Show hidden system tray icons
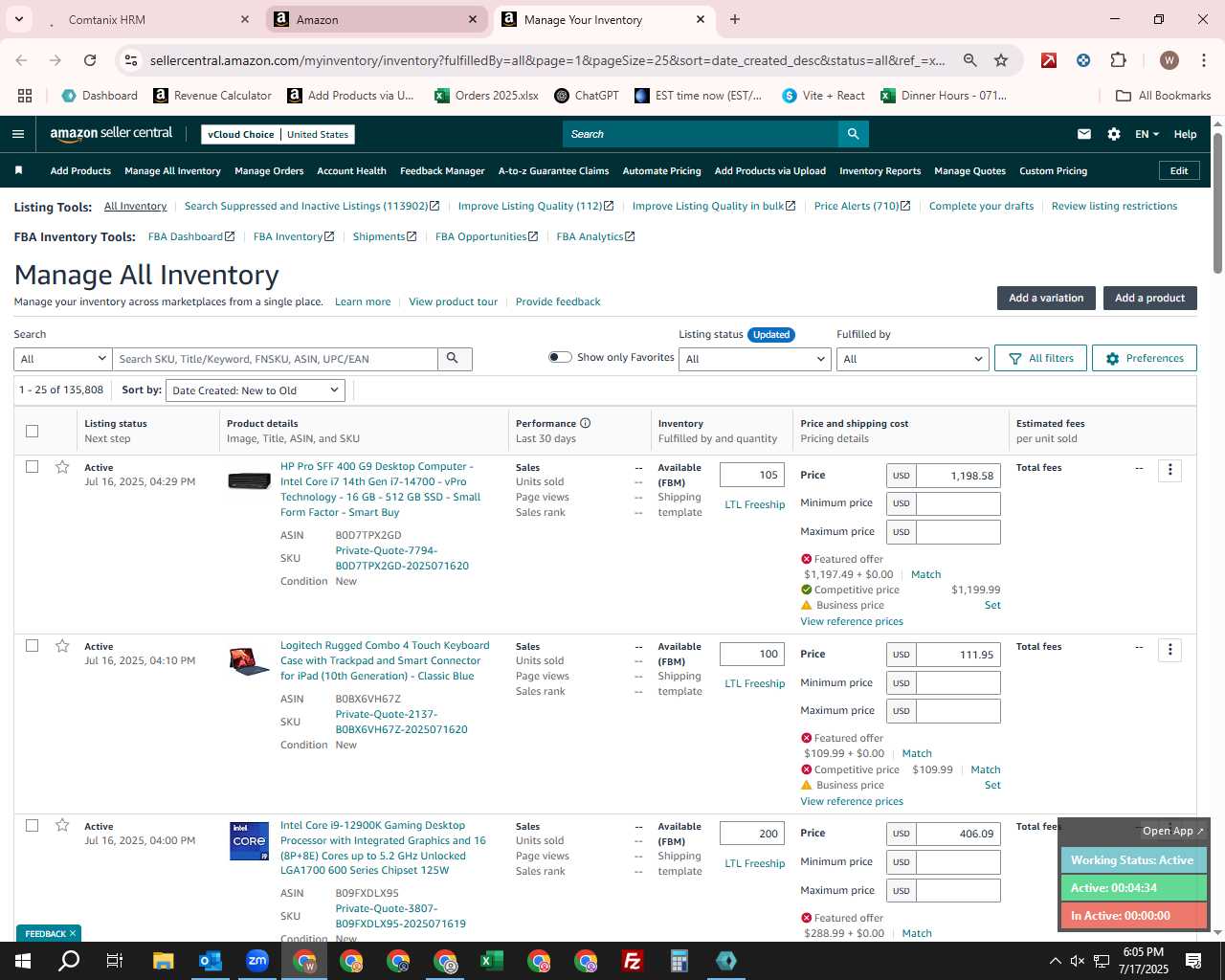Viewport: 1225px width, 980px height. click(x=1055, y=961)
